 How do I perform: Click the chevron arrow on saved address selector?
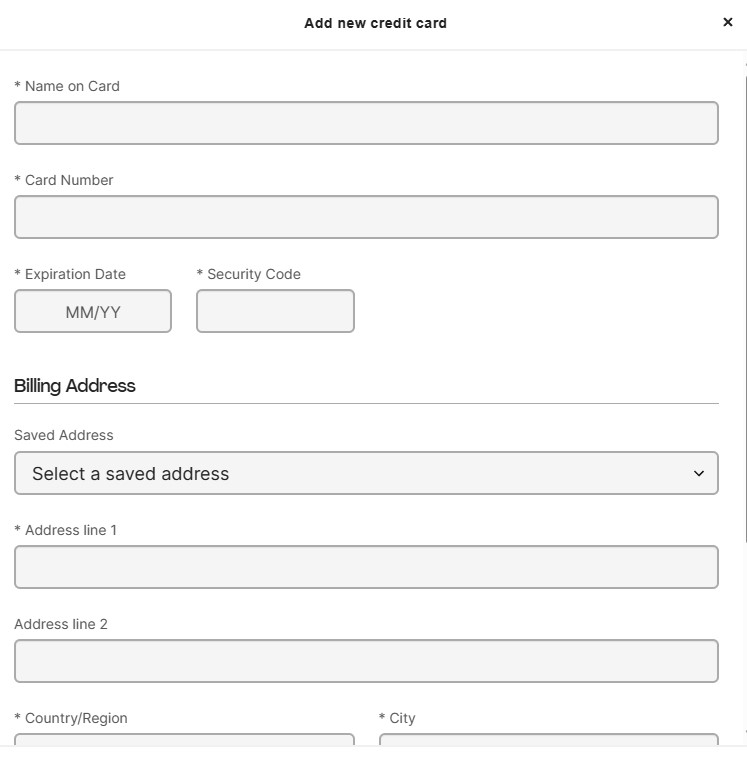699,473
